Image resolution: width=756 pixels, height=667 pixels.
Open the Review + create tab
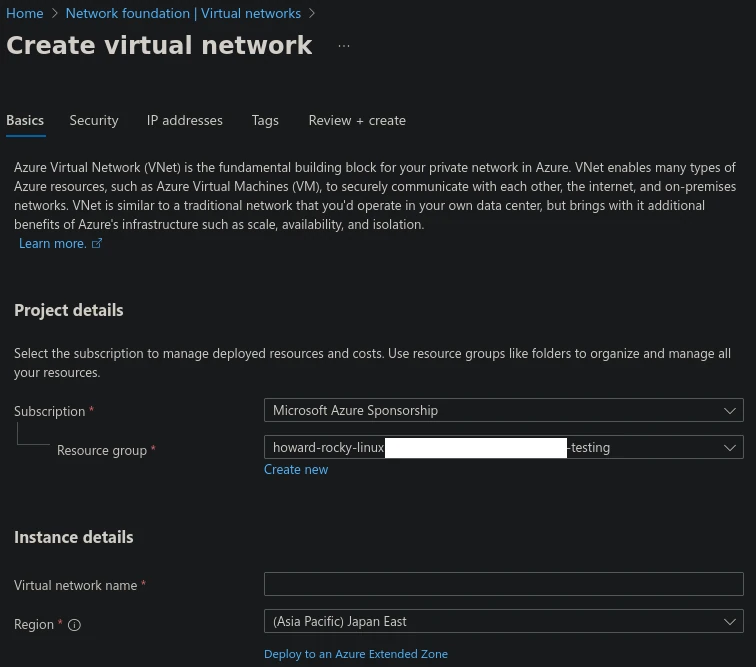coord(357,121)
